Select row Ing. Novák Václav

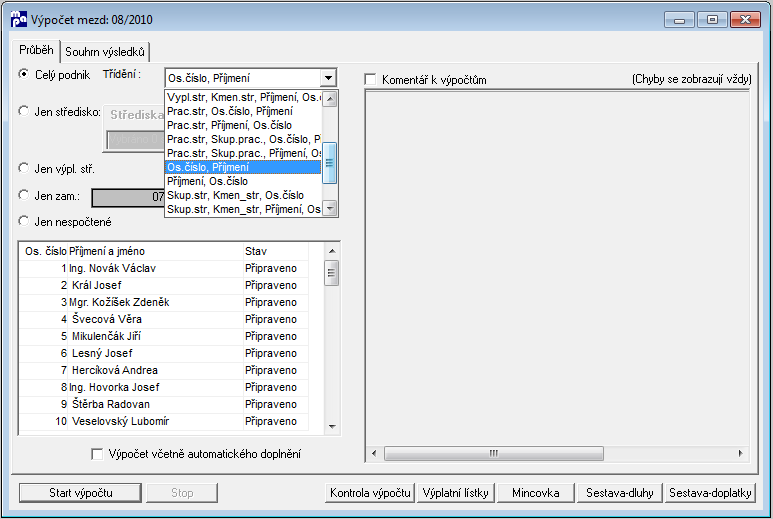coord(164,268)
